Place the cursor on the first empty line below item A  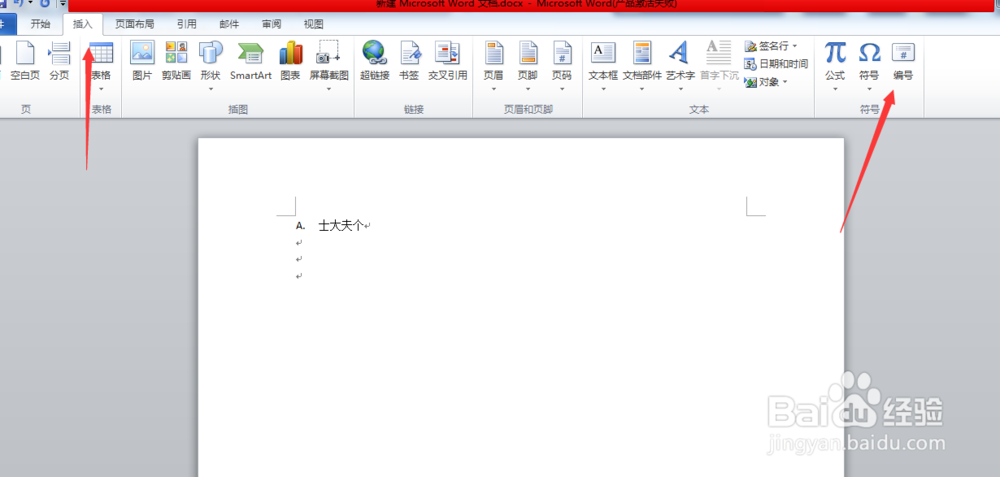click(299, 243)
